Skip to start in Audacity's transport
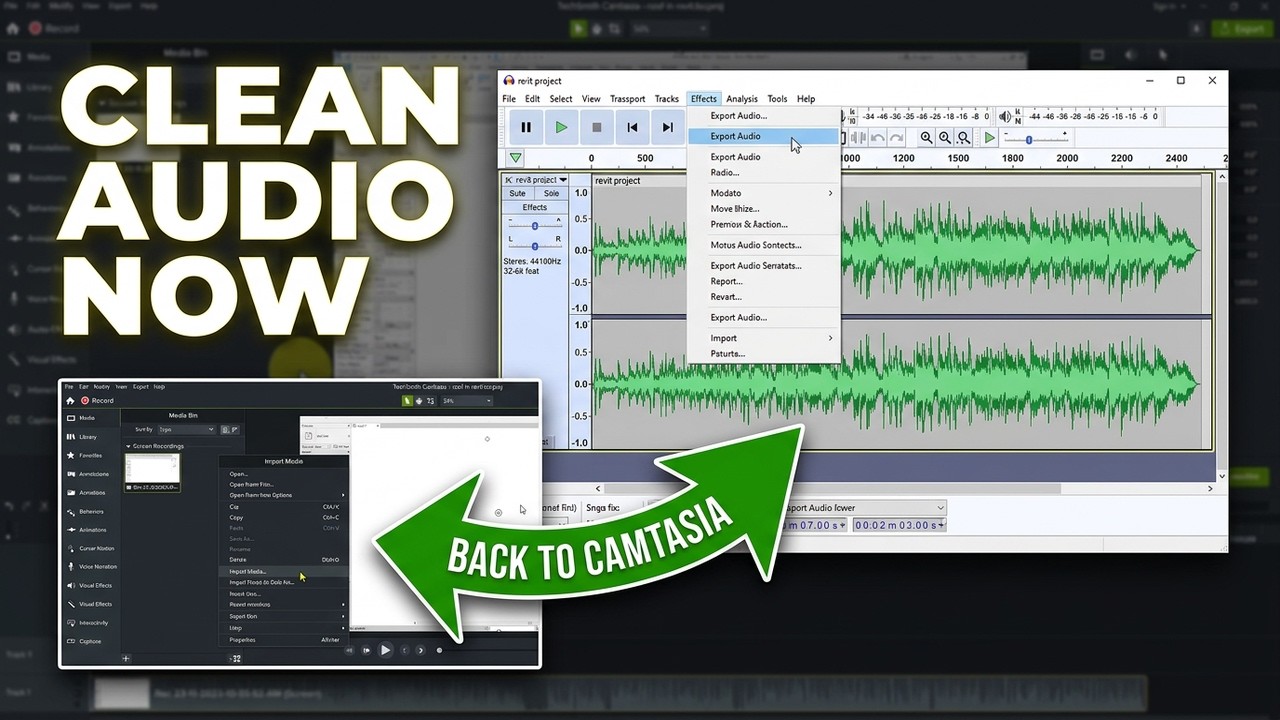 tap(632, 127)
